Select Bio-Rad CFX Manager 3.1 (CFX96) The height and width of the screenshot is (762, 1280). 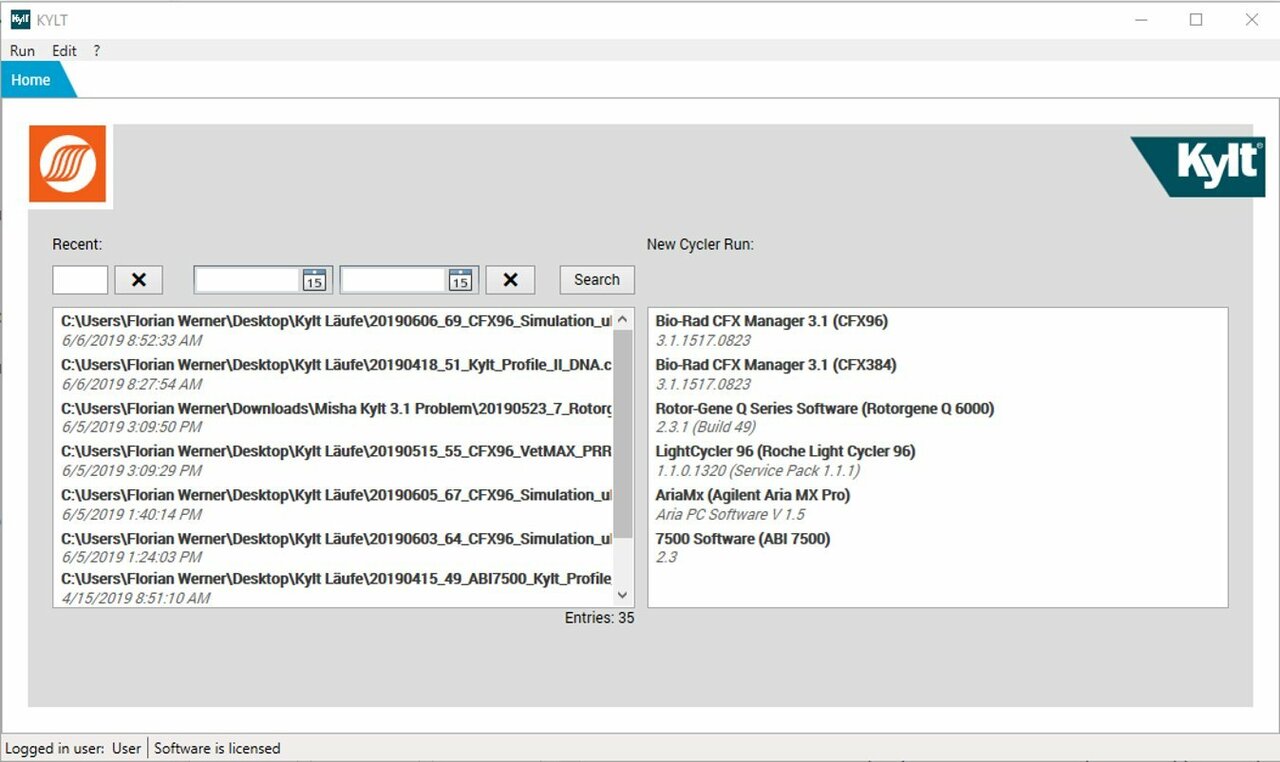pyautogui.click(x=771, y=321)
